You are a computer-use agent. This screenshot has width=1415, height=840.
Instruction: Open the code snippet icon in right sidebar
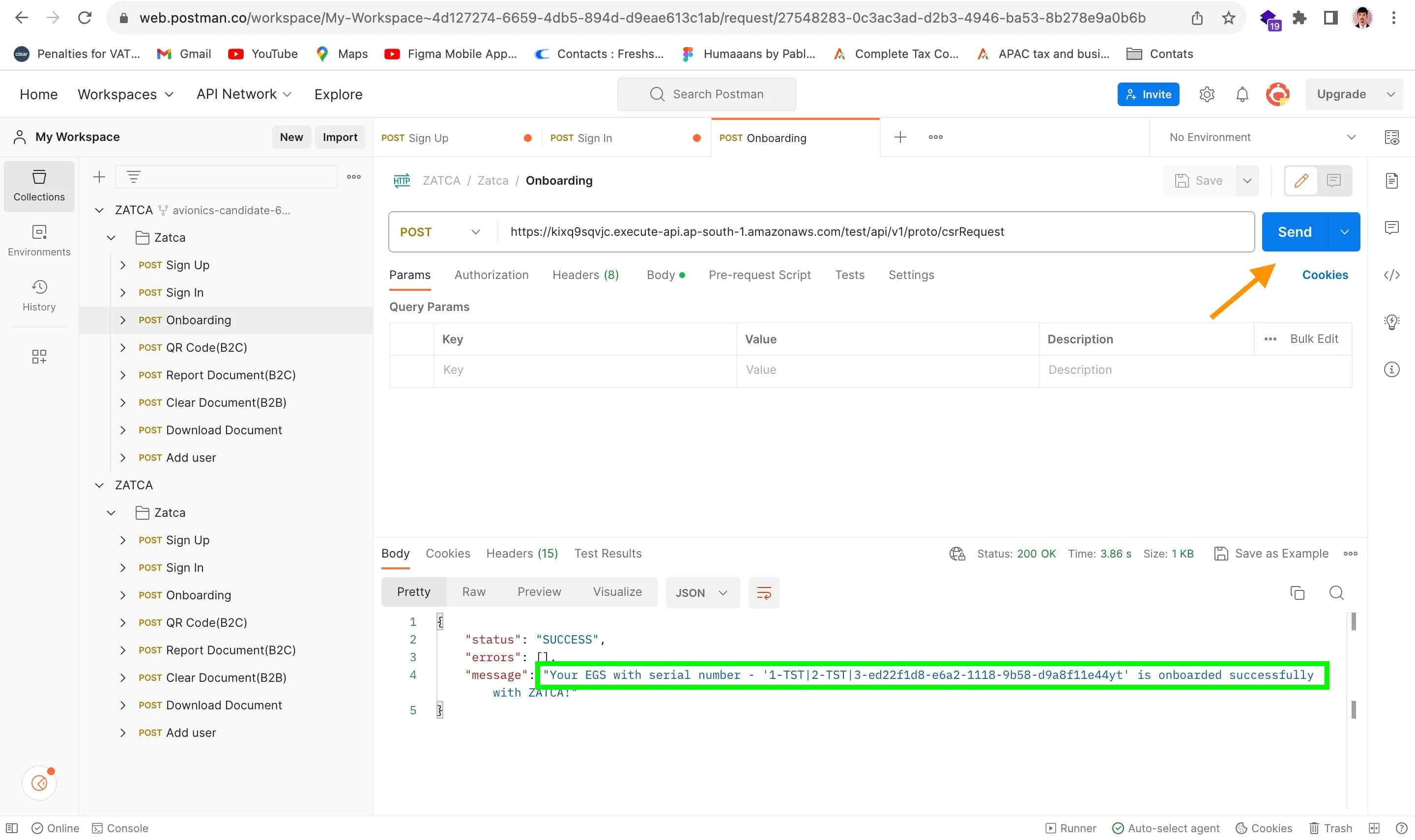[1391, 276]
